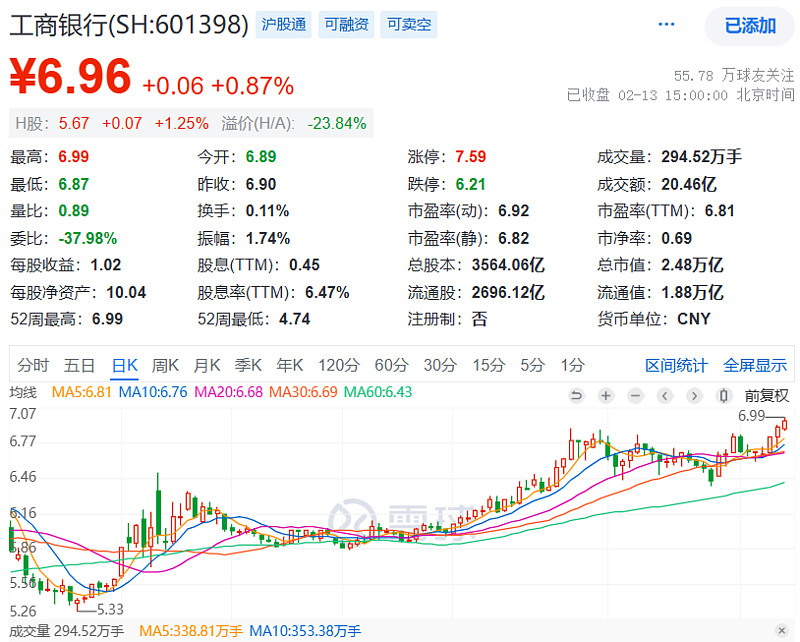Switch to 分时 intraday chart tab
Viewport: 800px width, 642px height.
[x=33, y=365]
